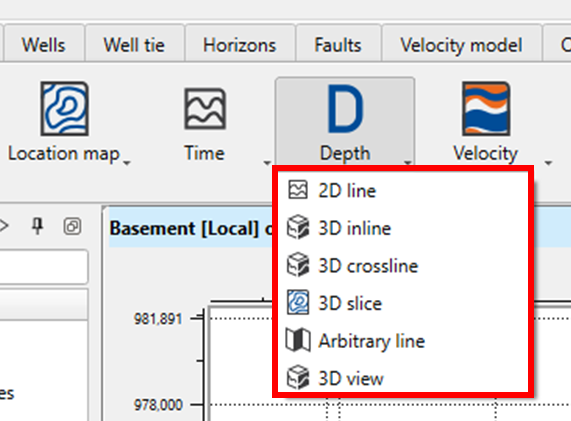This screenshot has height=421, width=571.
Task: Float the panel using the undock icon
Action: tap(72, 227)
